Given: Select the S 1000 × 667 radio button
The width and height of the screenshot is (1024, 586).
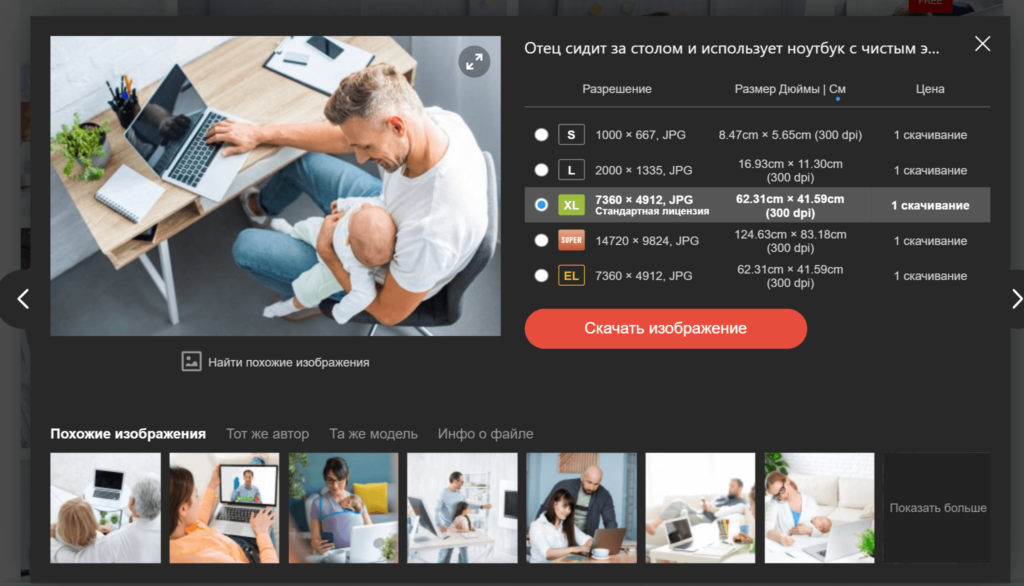Looking at the screenshot, I should pos(541,135).
